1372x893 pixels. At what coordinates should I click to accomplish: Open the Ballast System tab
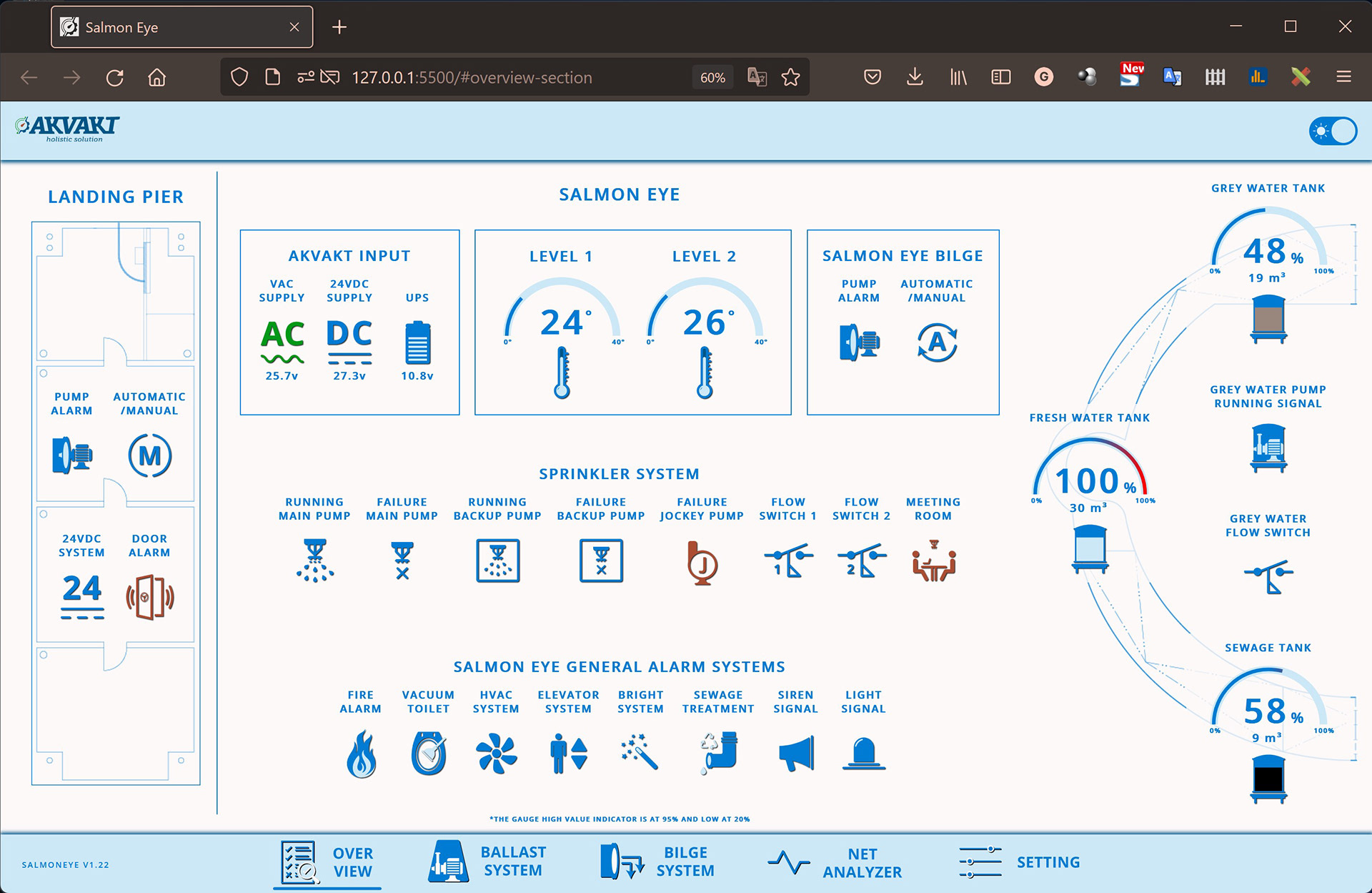[487, 862]
